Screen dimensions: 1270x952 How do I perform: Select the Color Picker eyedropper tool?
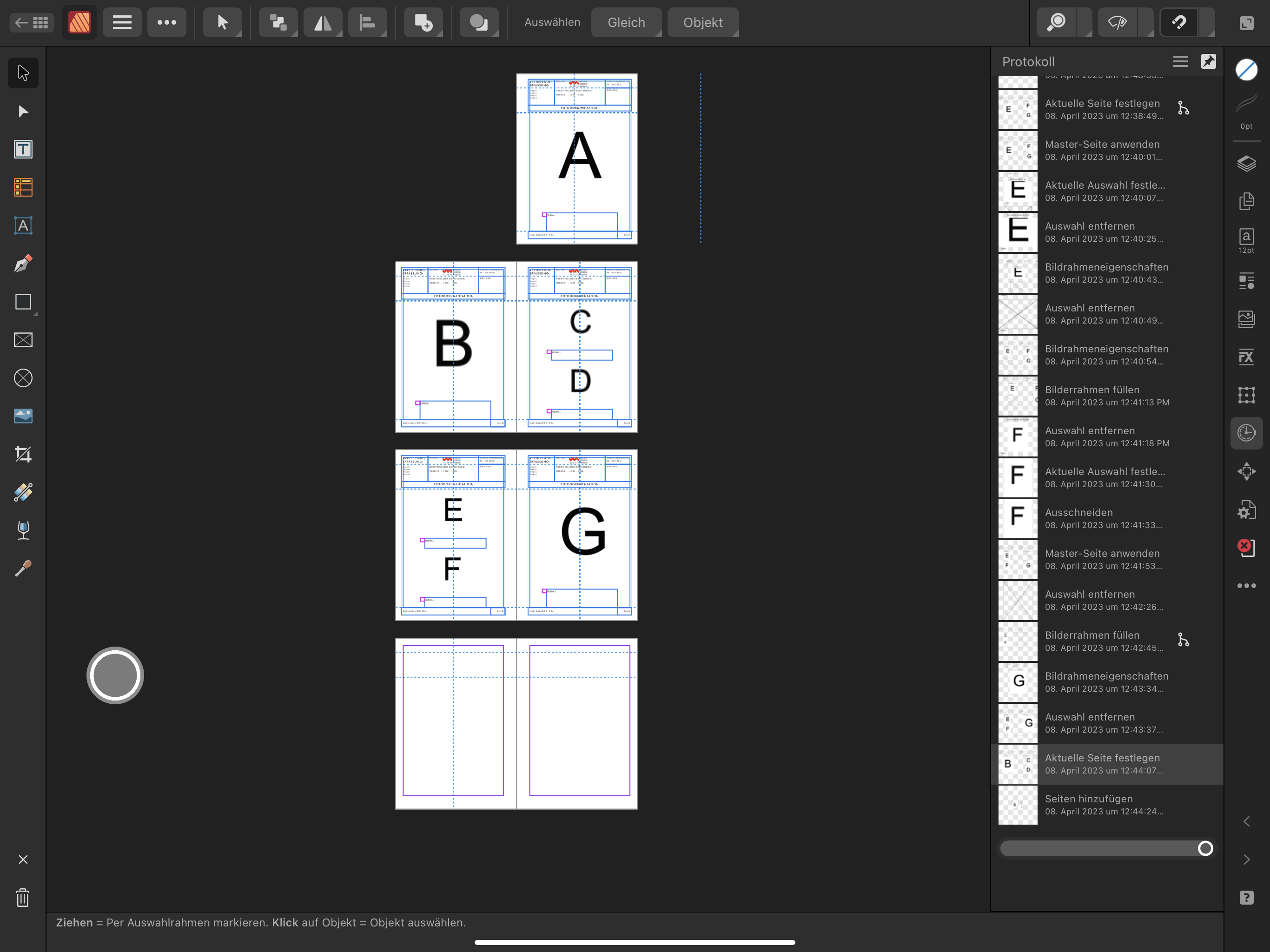pyautogui.click(x=23, y=569)
